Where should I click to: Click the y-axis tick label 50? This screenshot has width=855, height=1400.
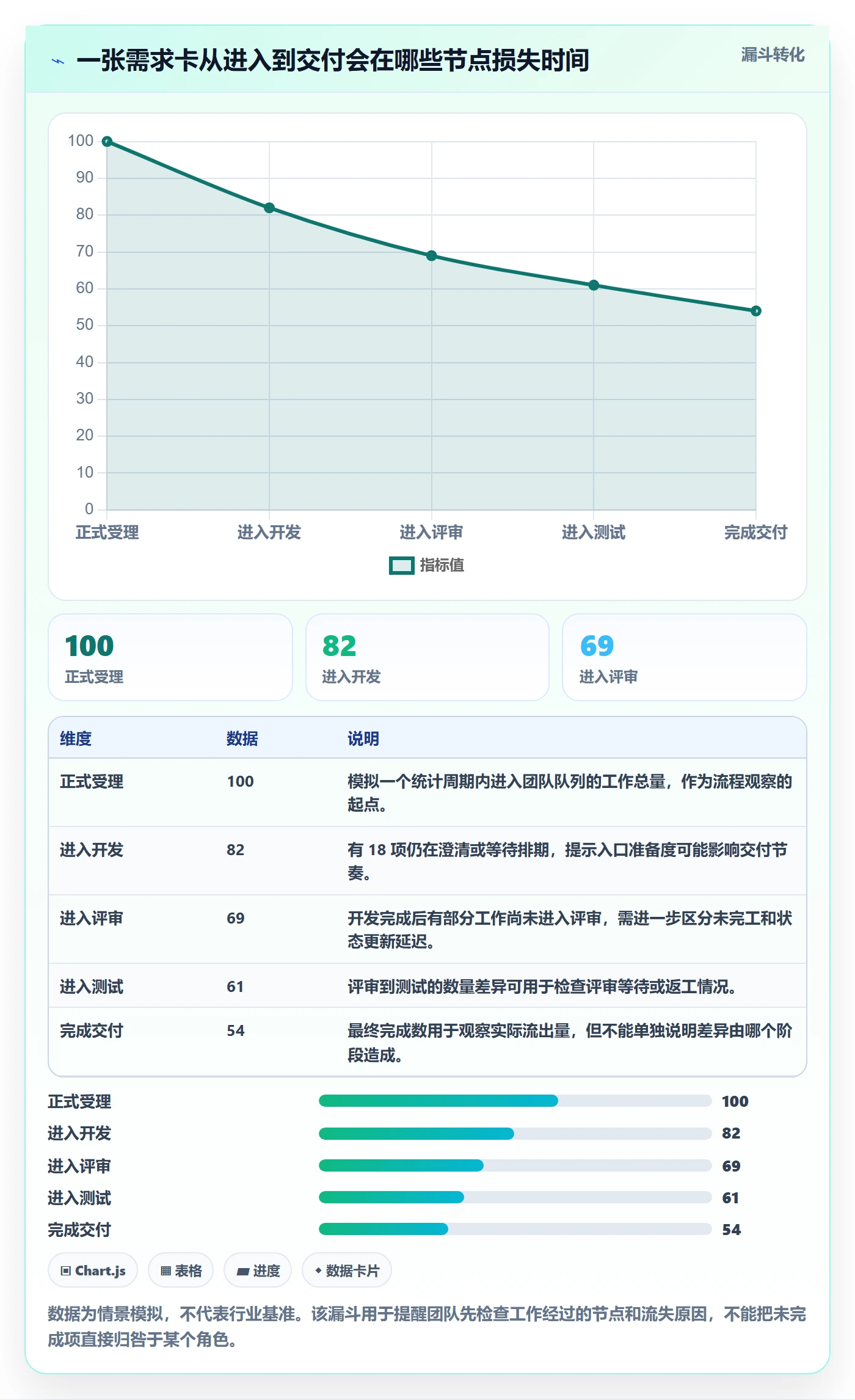(x=85, y=325)
